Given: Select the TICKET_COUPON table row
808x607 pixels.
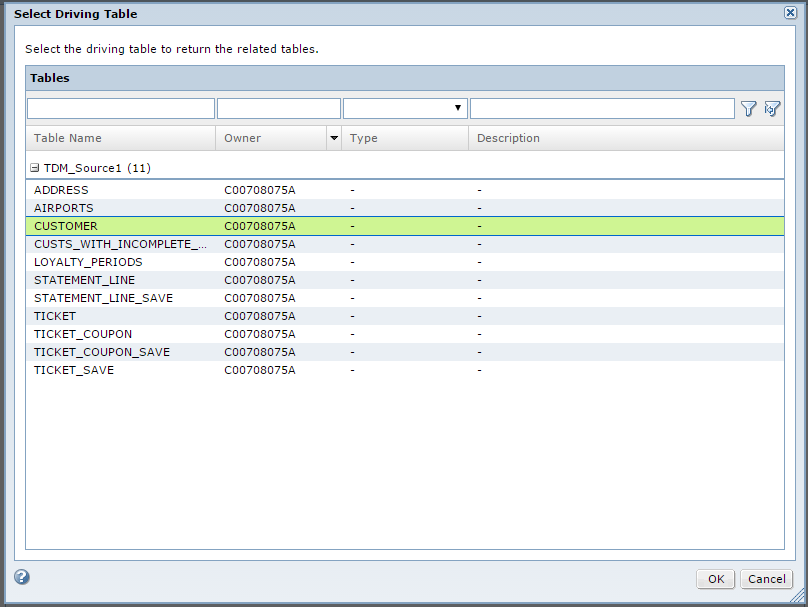Looking at the screenshot, I should 405,334.
